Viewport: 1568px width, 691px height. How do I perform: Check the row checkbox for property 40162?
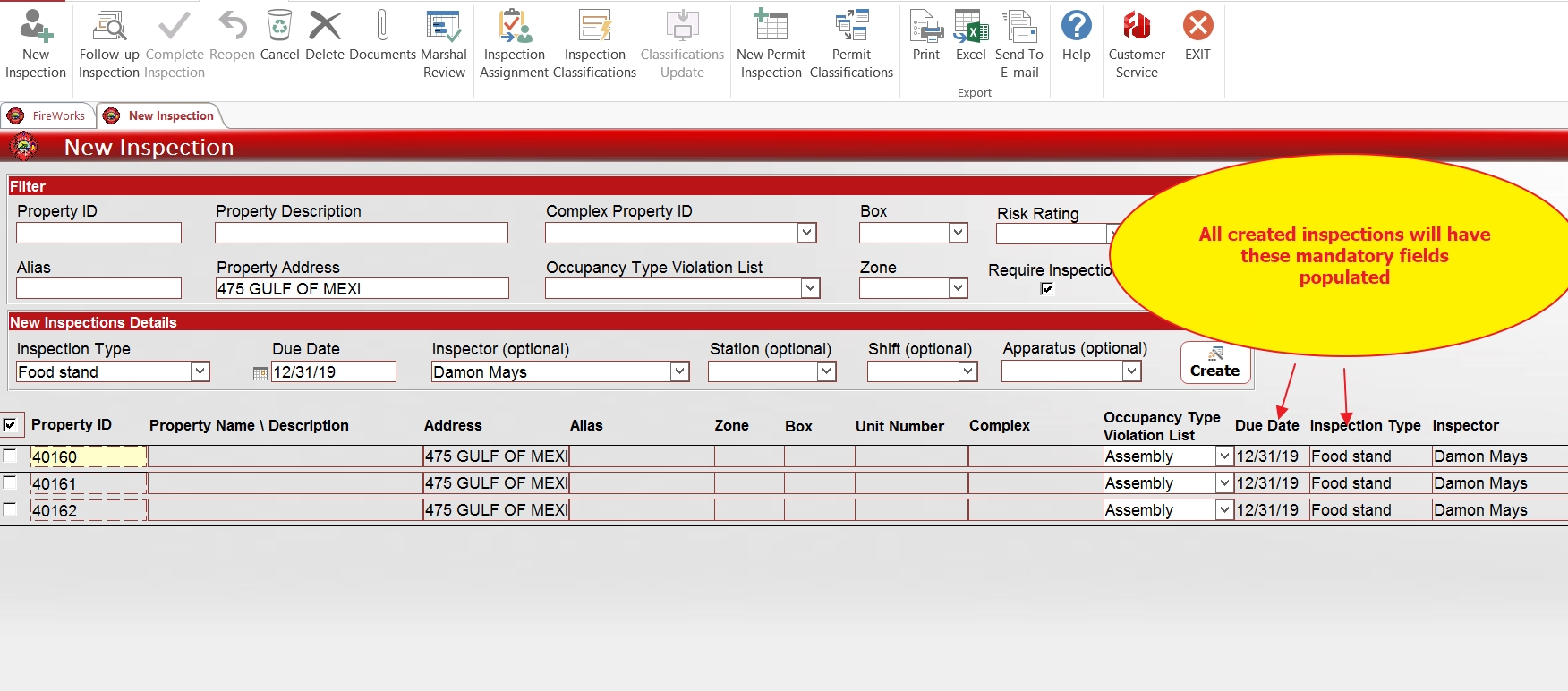pos(10,509)
